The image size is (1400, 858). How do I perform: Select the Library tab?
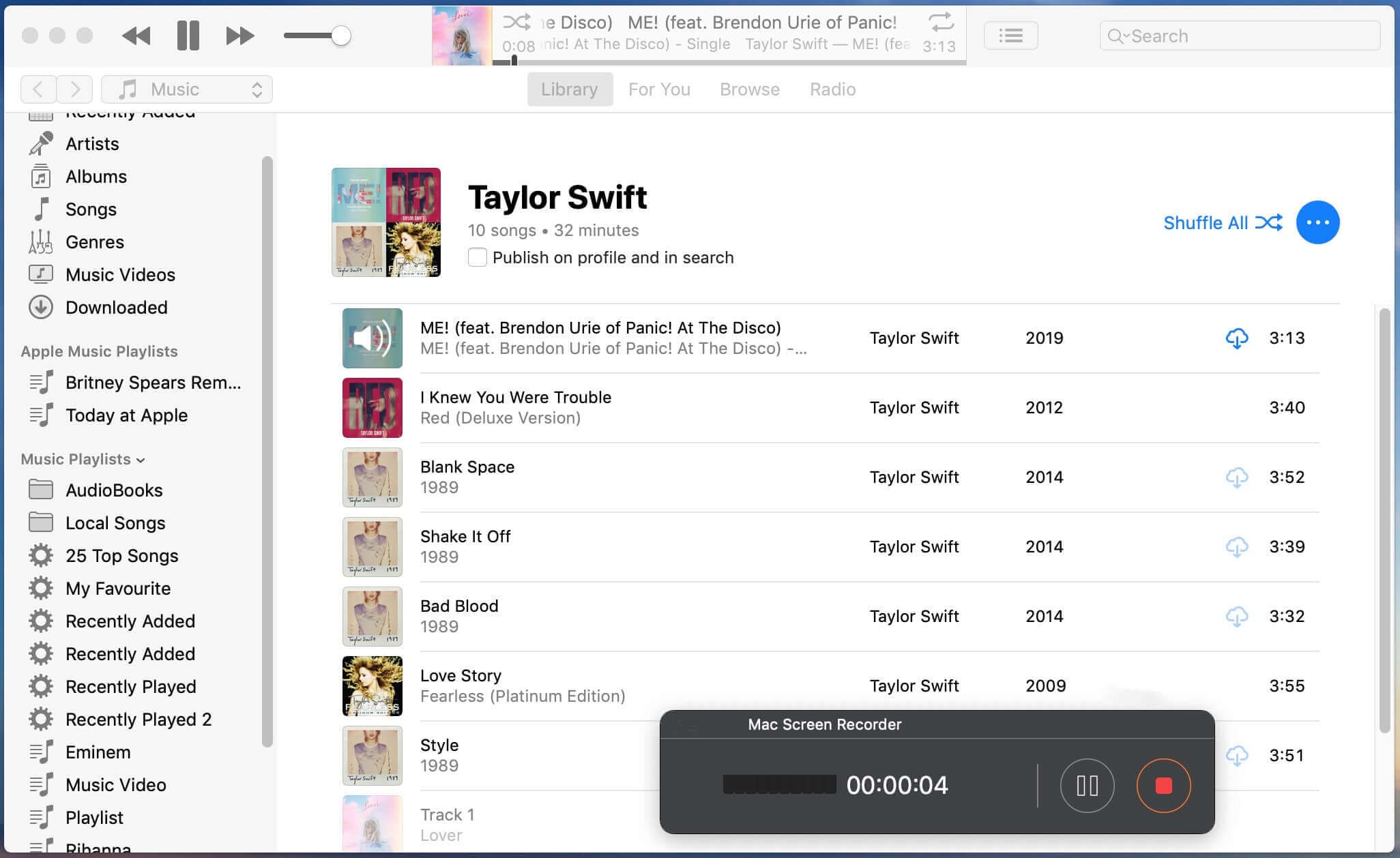(x=569, y=88)
